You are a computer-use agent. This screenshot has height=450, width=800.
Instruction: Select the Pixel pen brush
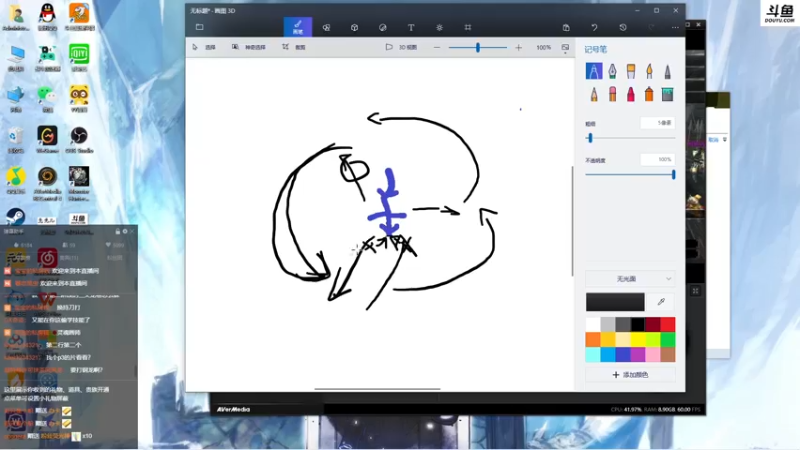(x=667, y=71)
